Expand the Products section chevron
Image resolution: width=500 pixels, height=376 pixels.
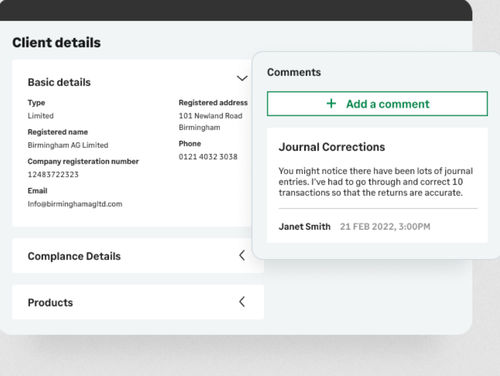pos(242,302)
